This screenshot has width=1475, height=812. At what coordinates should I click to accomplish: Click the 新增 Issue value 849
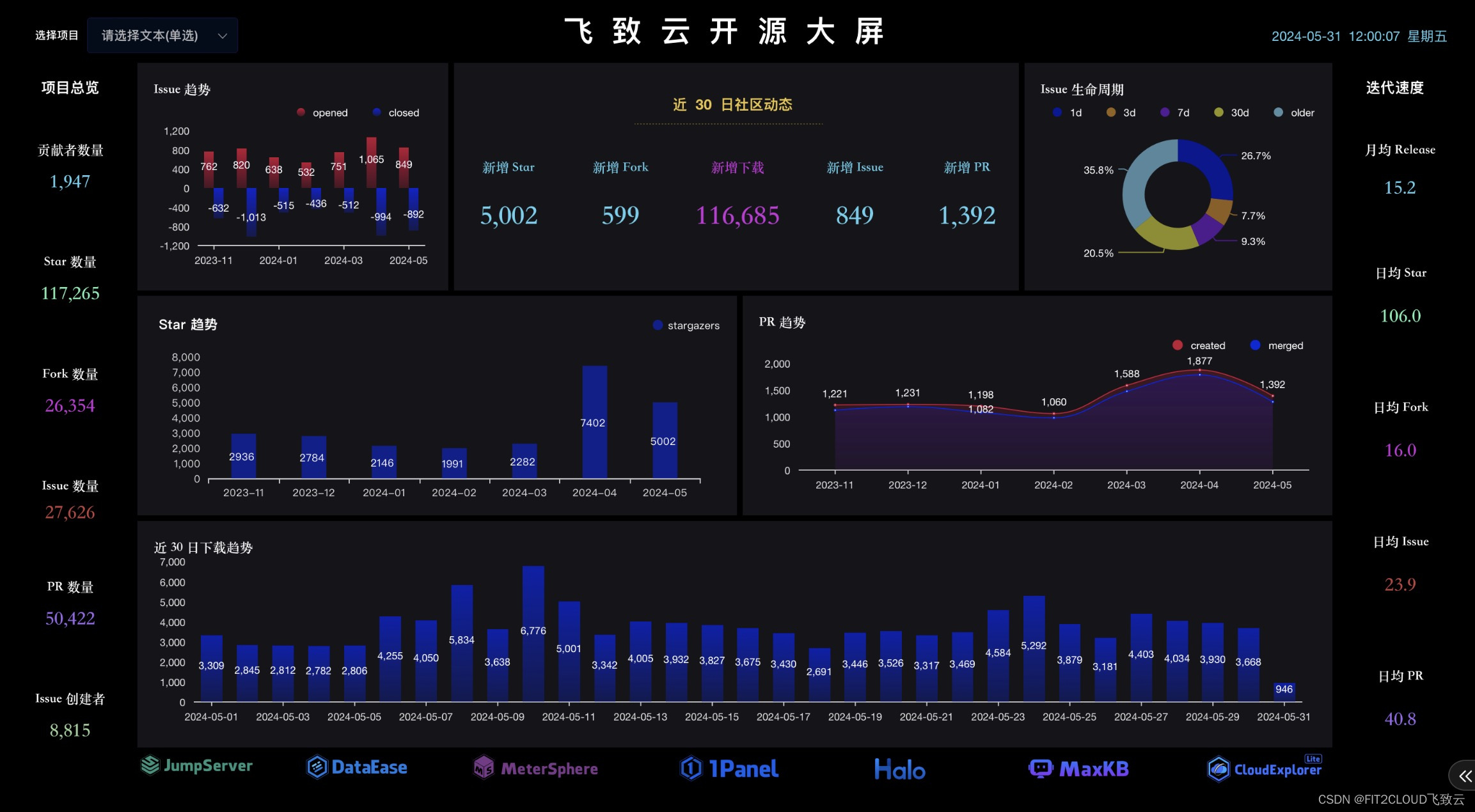[855, 215]
